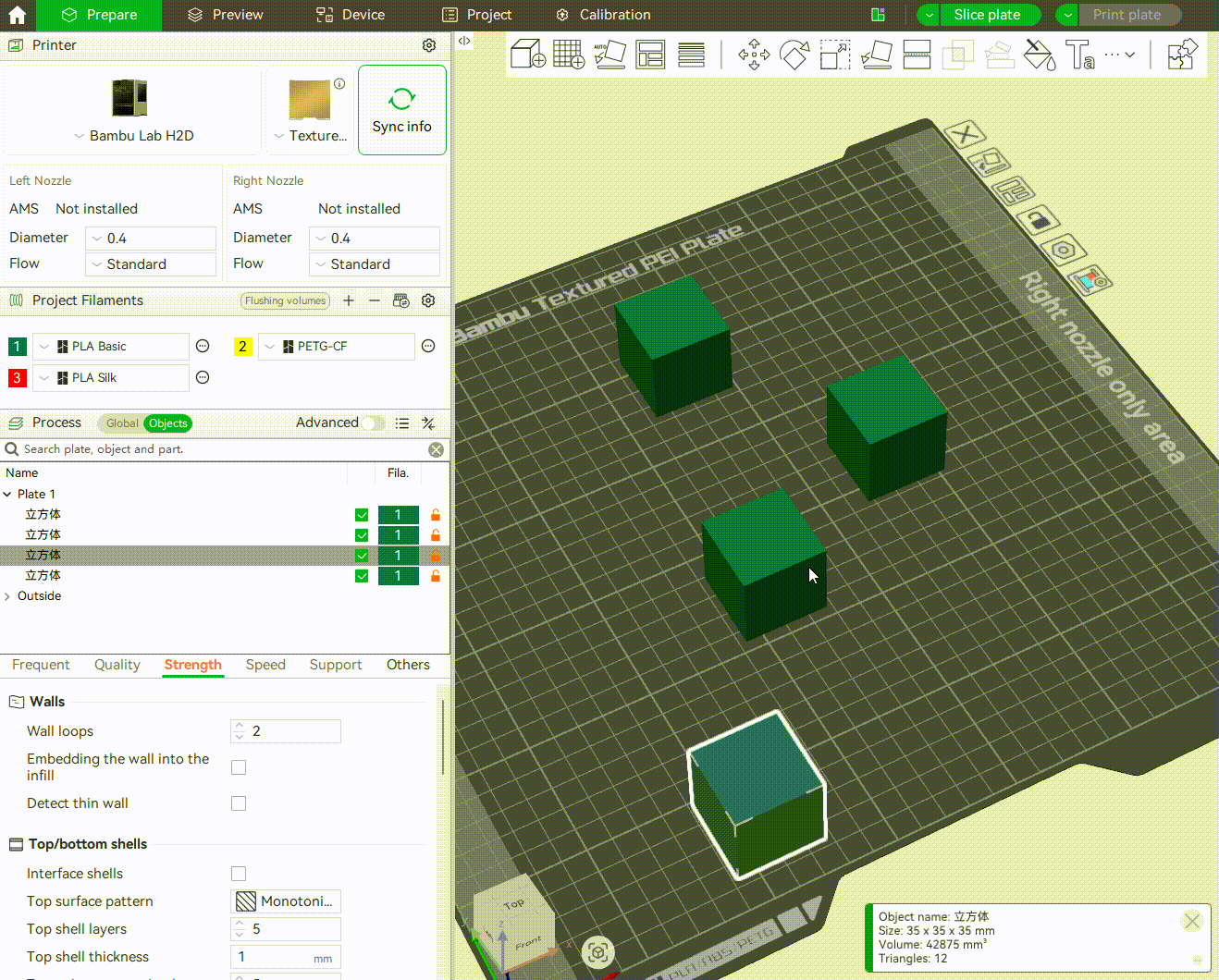Click the Home icon
The height and width of the screenshot is (980, 1219).
(17, 15)
